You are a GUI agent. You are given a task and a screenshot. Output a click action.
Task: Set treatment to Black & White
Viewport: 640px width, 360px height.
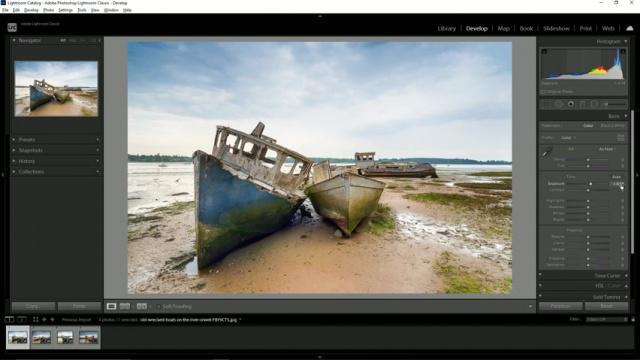pyautogui.click(x=613, y=126)
